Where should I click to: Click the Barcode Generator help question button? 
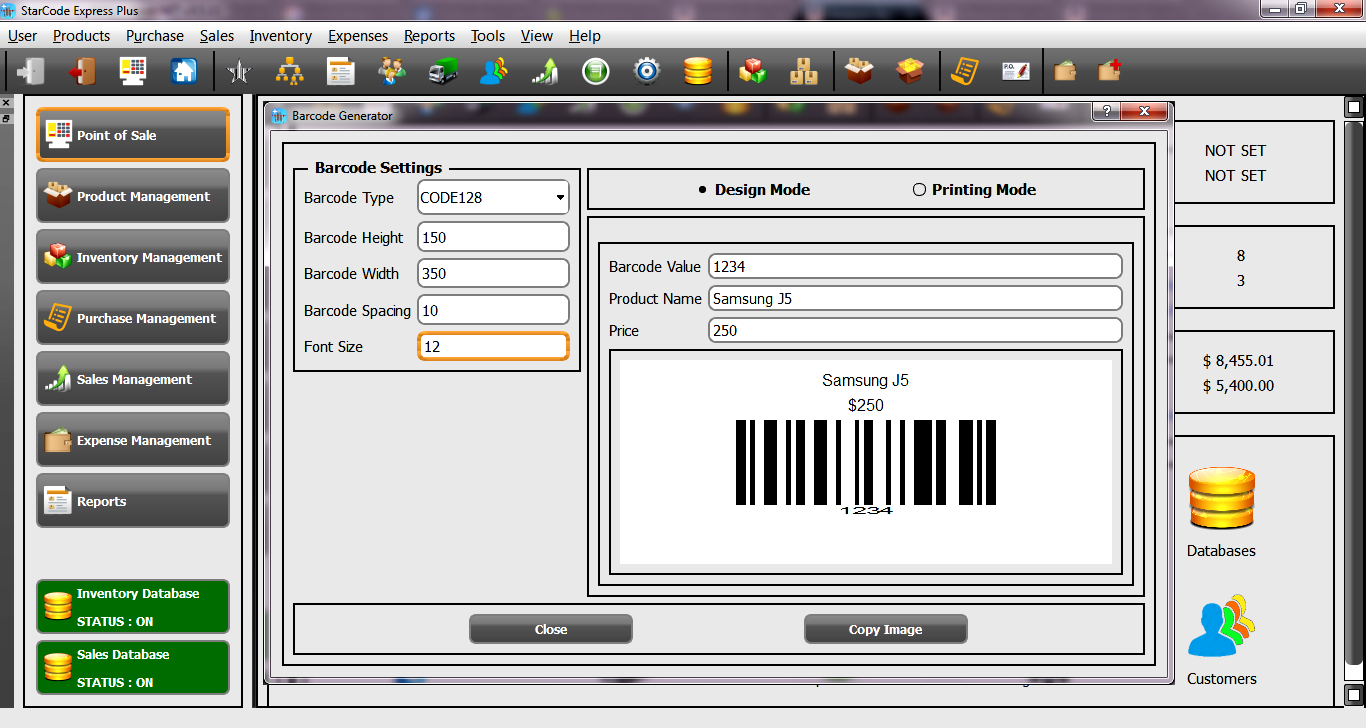[1105, 112]
